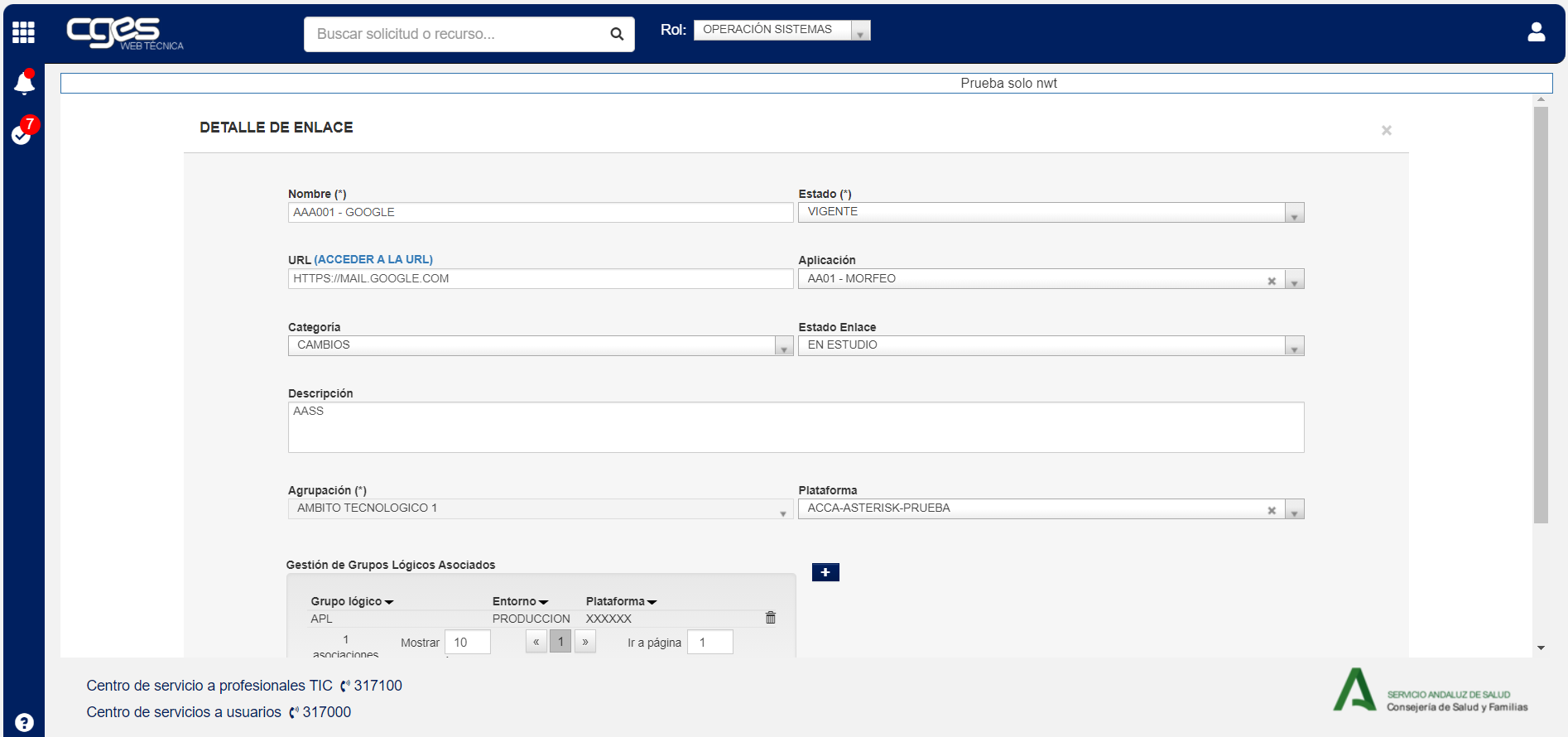Sort by Entorno column
The image size is (1568, 737).
(x=520, y=601)
